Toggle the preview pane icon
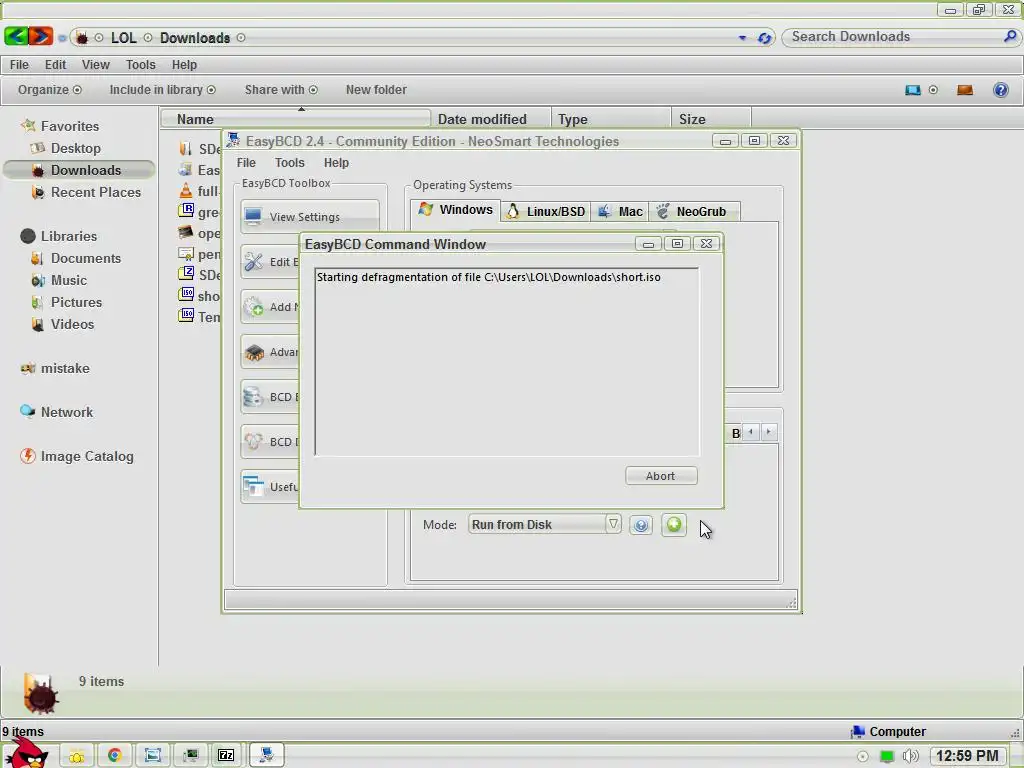1024x768 pixels. 965,89
